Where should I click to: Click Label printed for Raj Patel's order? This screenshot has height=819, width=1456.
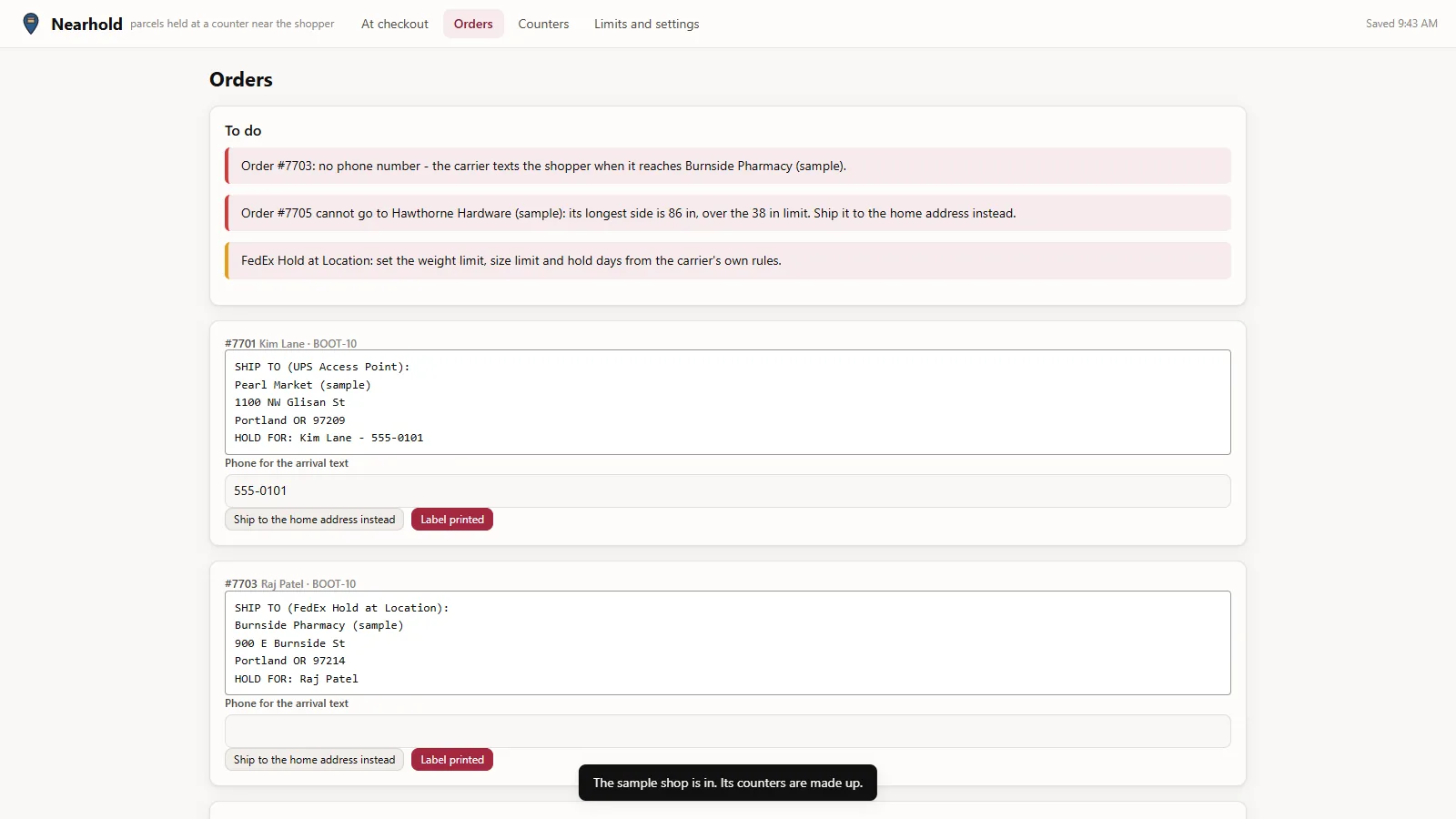click(x=452, y=760)
